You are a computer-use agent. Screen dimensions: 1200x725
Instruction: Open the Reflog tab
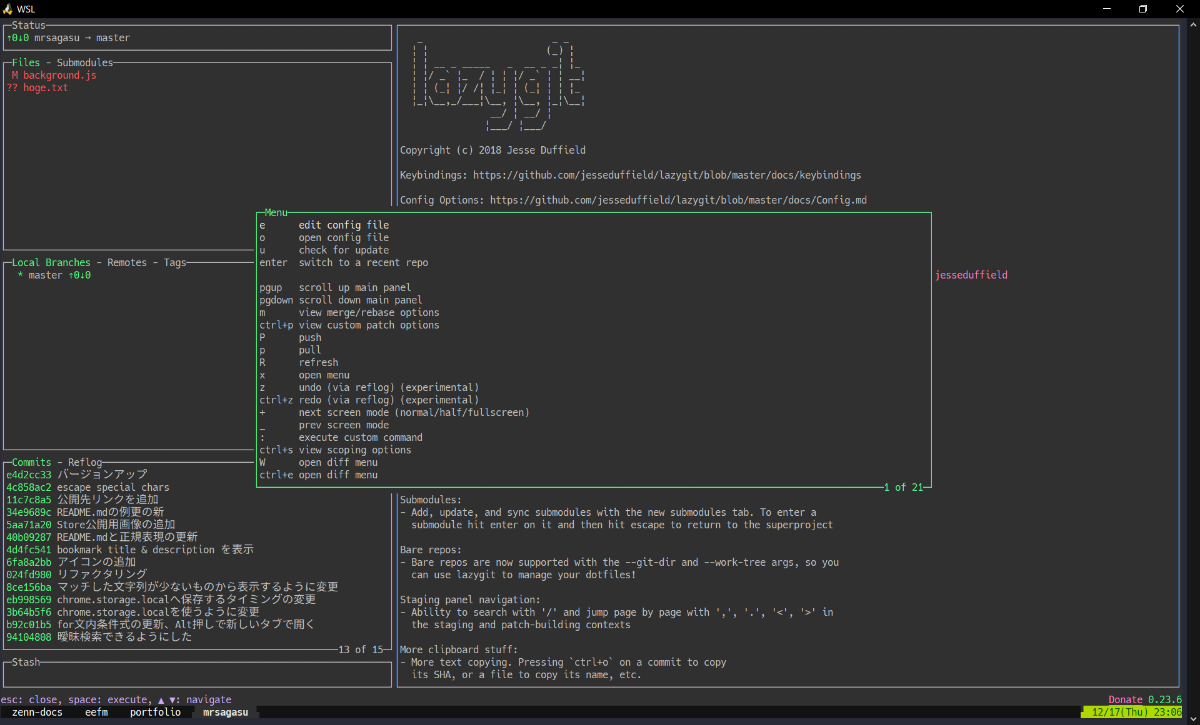pyautogui.click(x=86, y=462)
